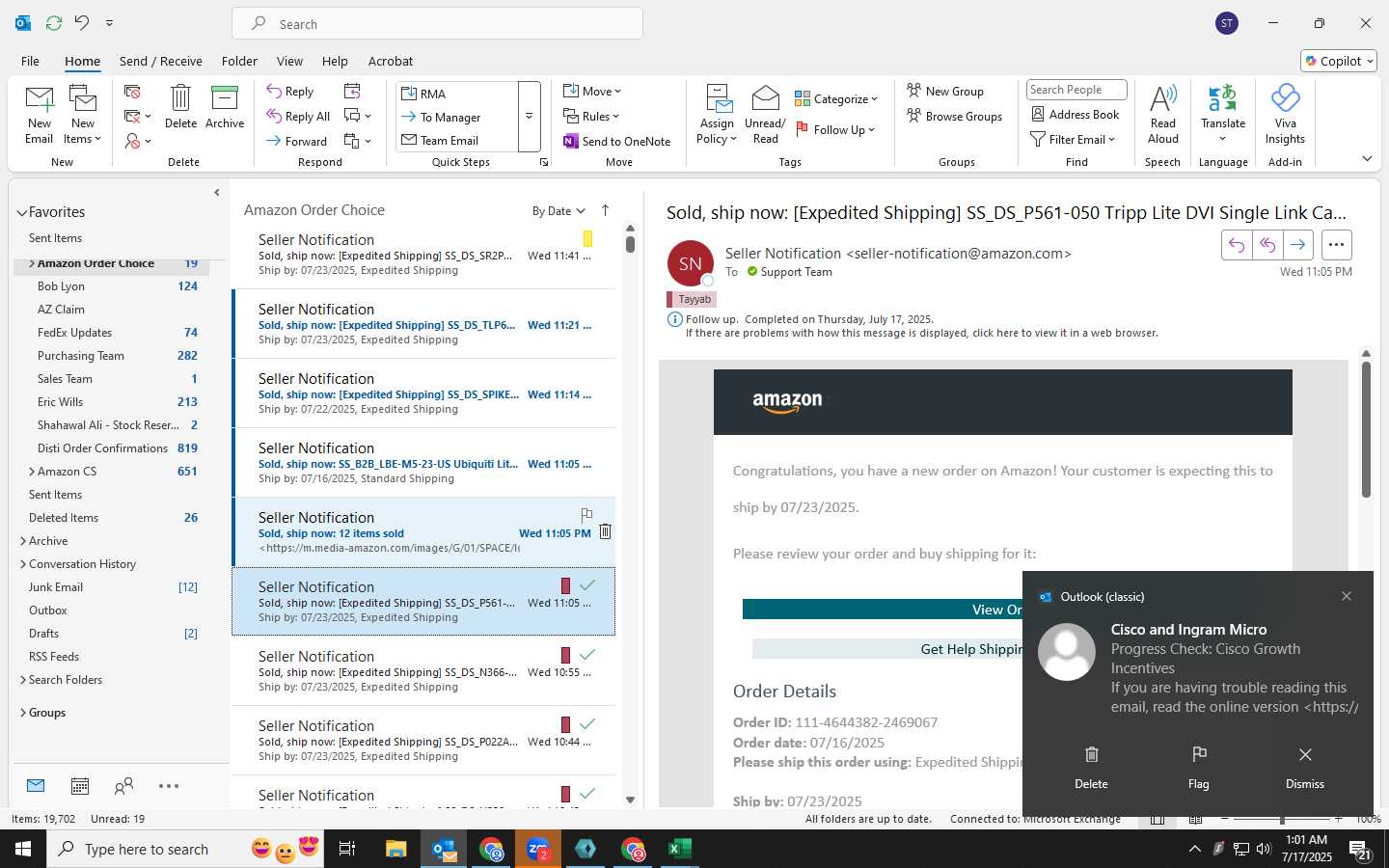
Task: Open the Acrobat tab
Action: tap(391, 61)
